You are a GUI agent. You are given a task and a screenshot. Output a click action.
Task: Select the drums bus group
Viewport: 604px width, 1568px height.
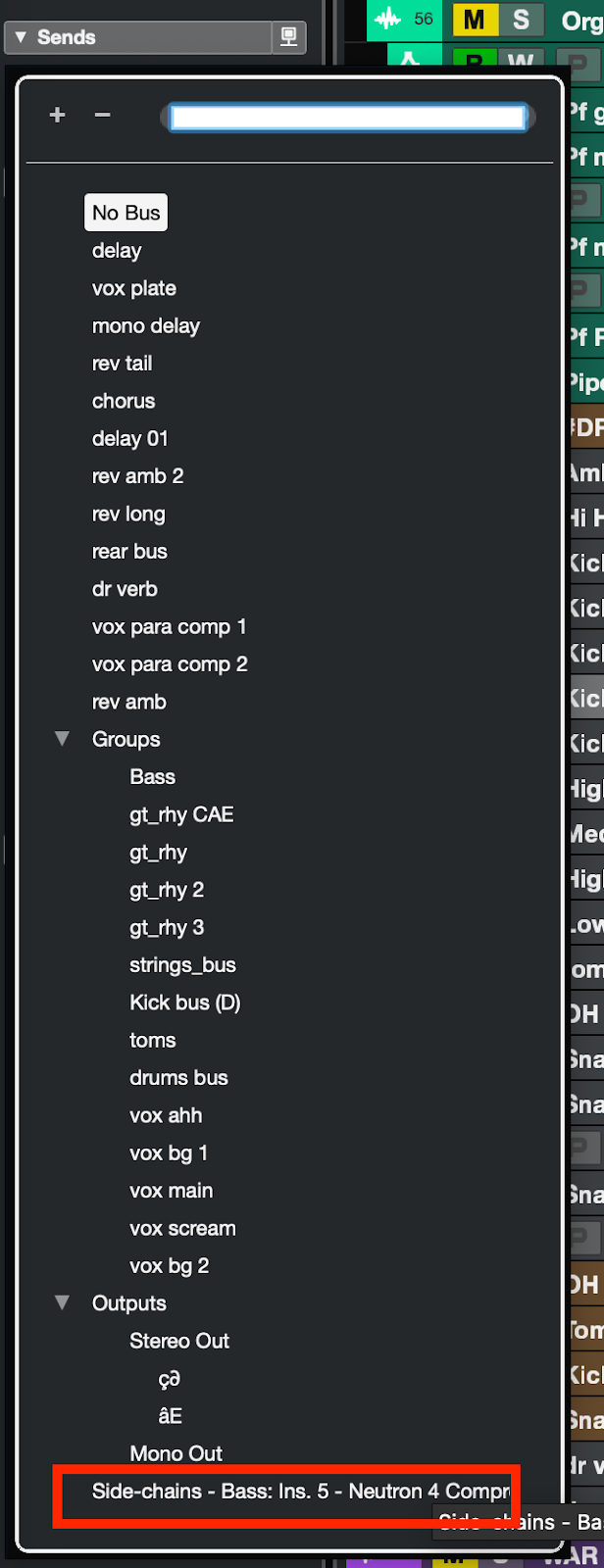[x=178, y=1077]
